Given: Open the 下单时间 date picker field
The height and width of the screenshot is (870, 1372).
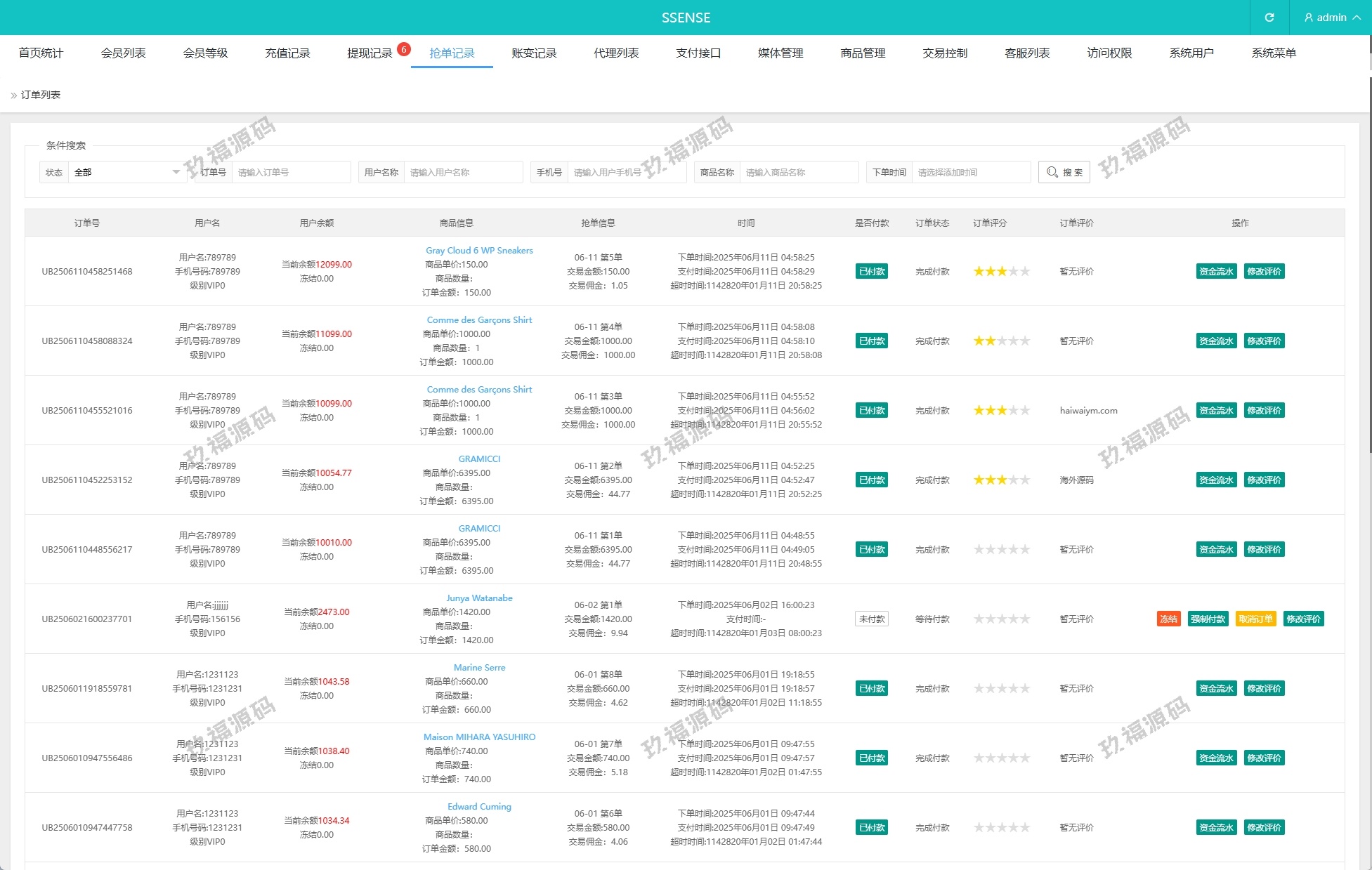Looking at the screenshot, I should point(970,172).
